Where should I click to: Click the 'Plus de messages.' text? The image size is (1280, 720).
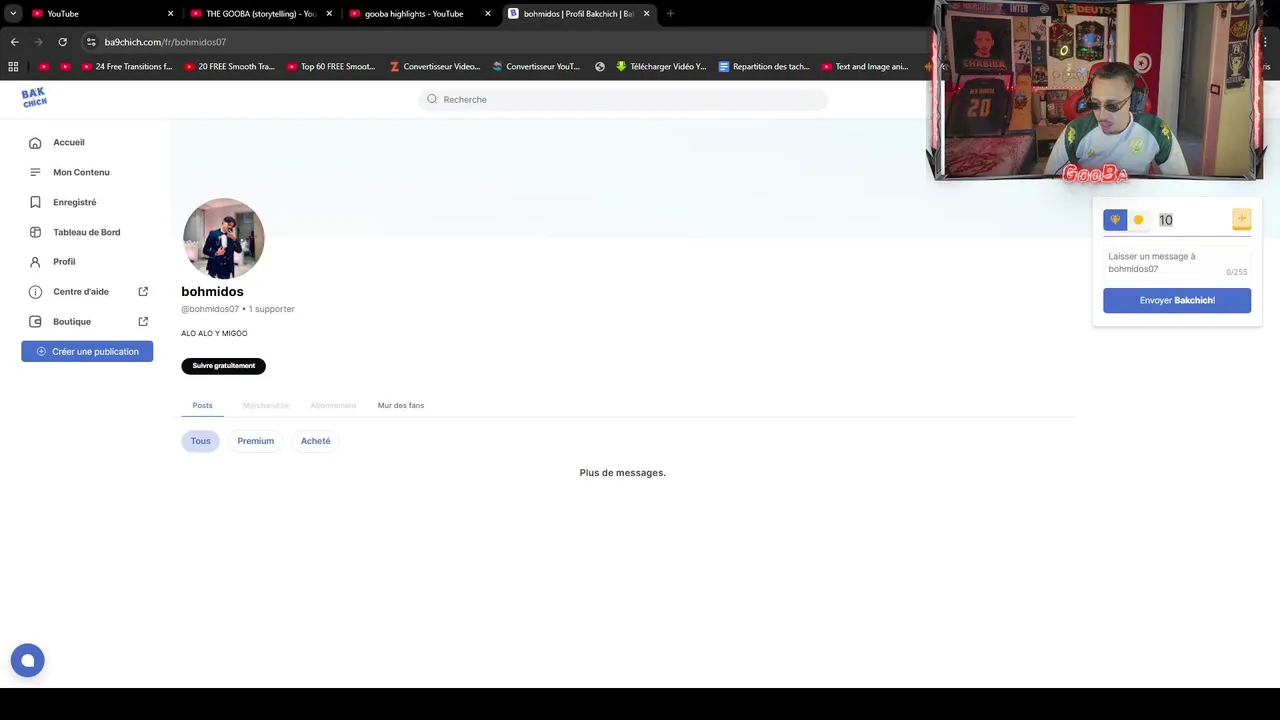[622, 472]
